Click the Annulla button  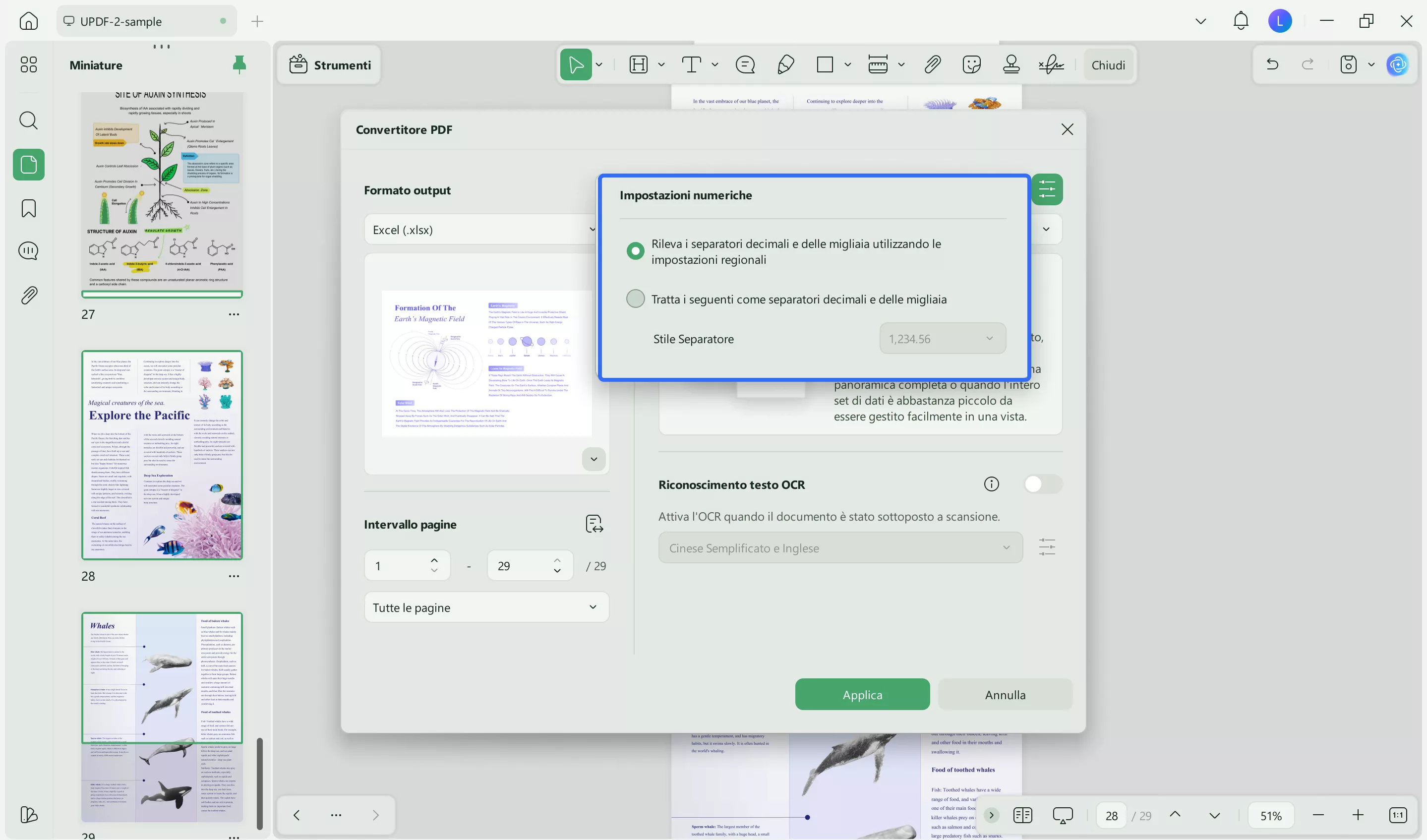[x=1004, y=694]
